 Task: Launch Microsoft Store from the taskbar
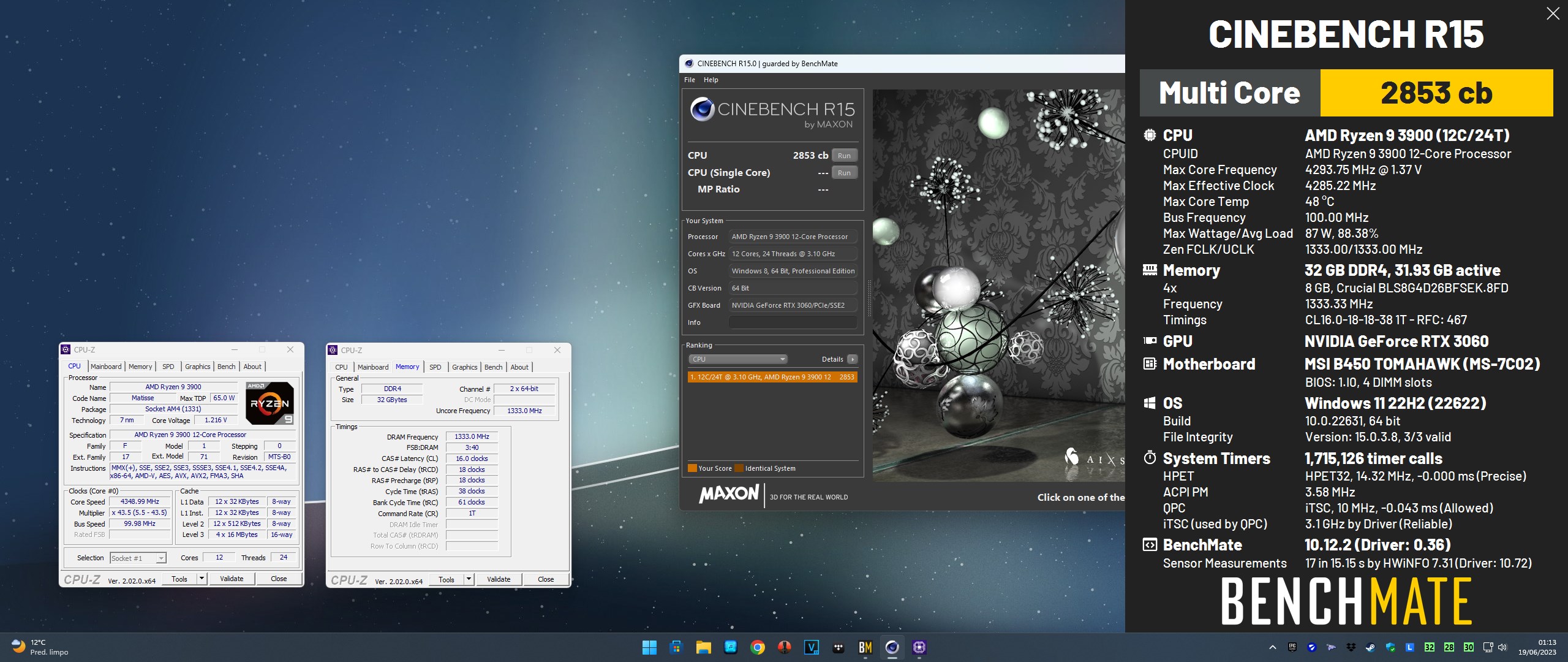676,647
